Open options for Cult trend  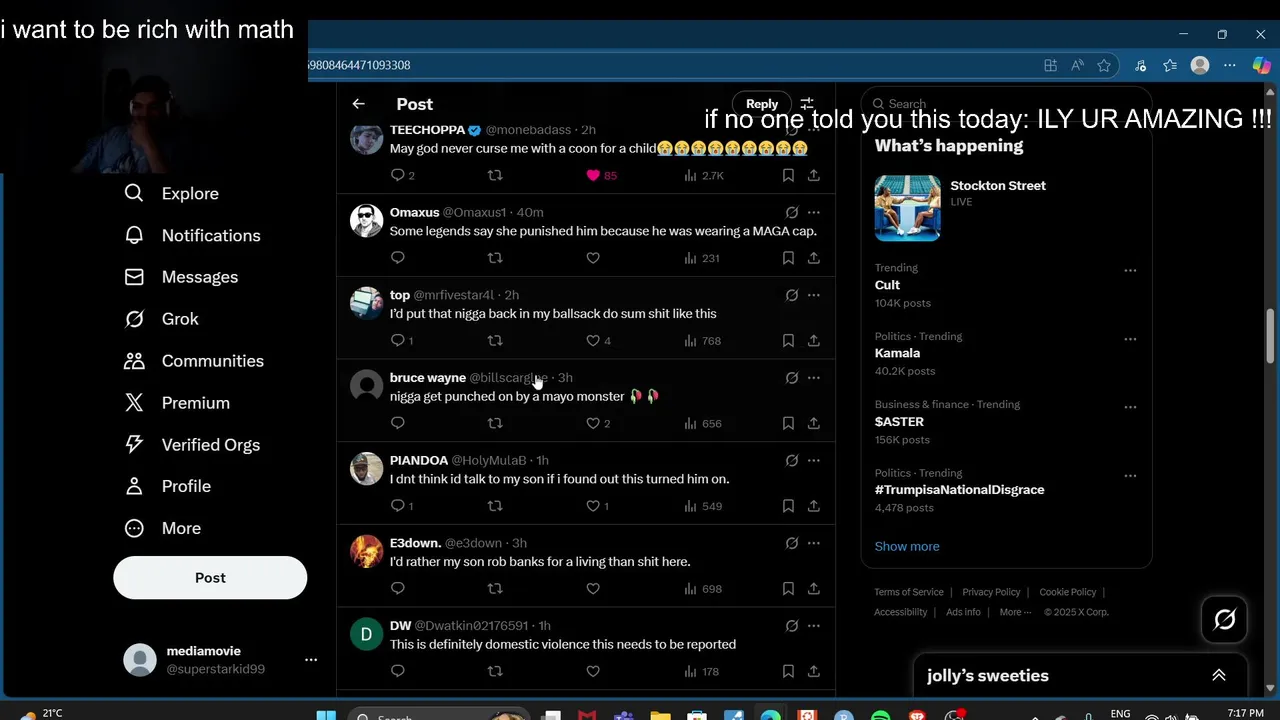[1130, 271]
